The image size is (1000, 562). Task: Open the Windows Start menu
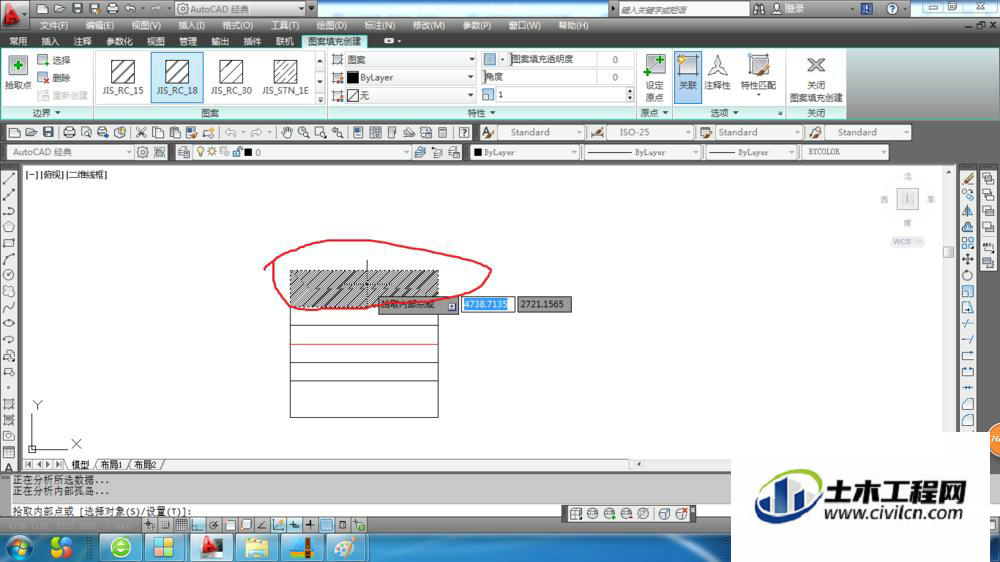coord(18,547)
